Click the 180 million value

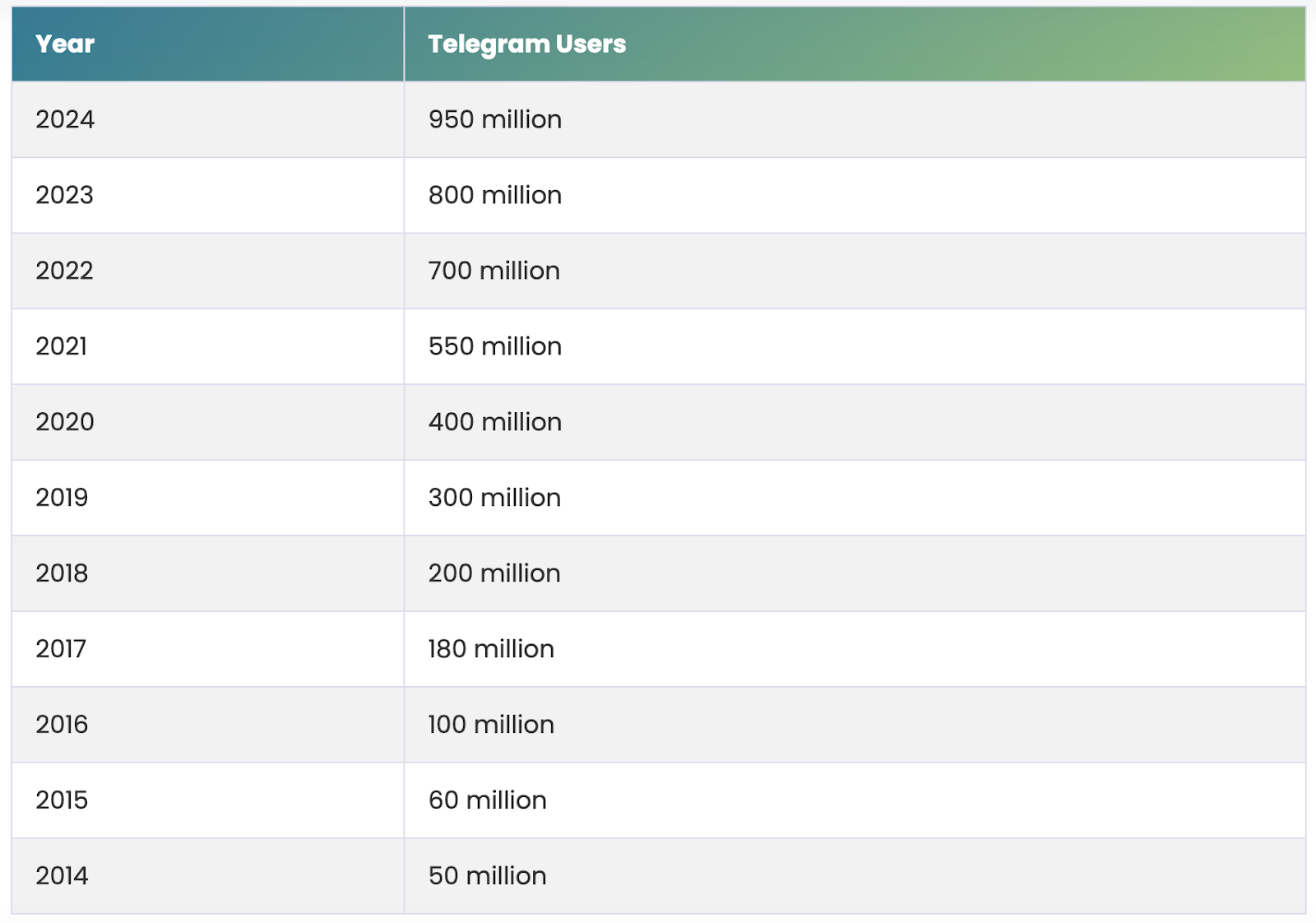(491, 649)
